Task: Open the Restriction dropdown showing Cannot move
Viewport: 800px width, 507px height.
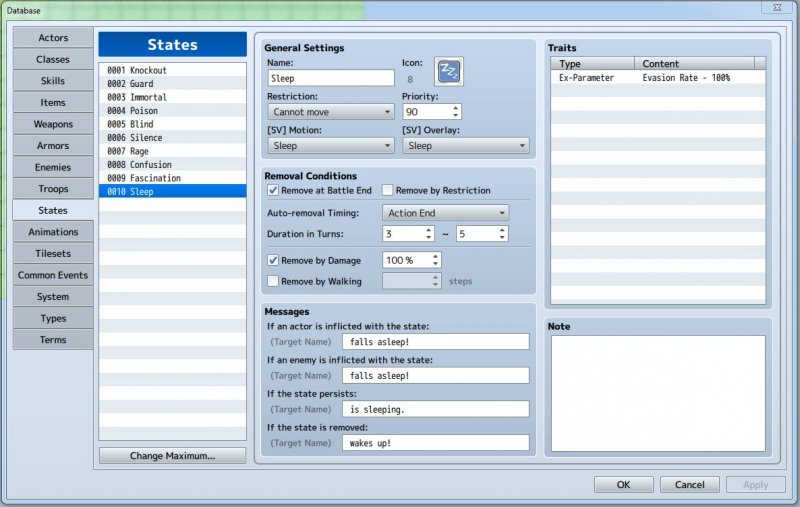Action: [331, 112]
